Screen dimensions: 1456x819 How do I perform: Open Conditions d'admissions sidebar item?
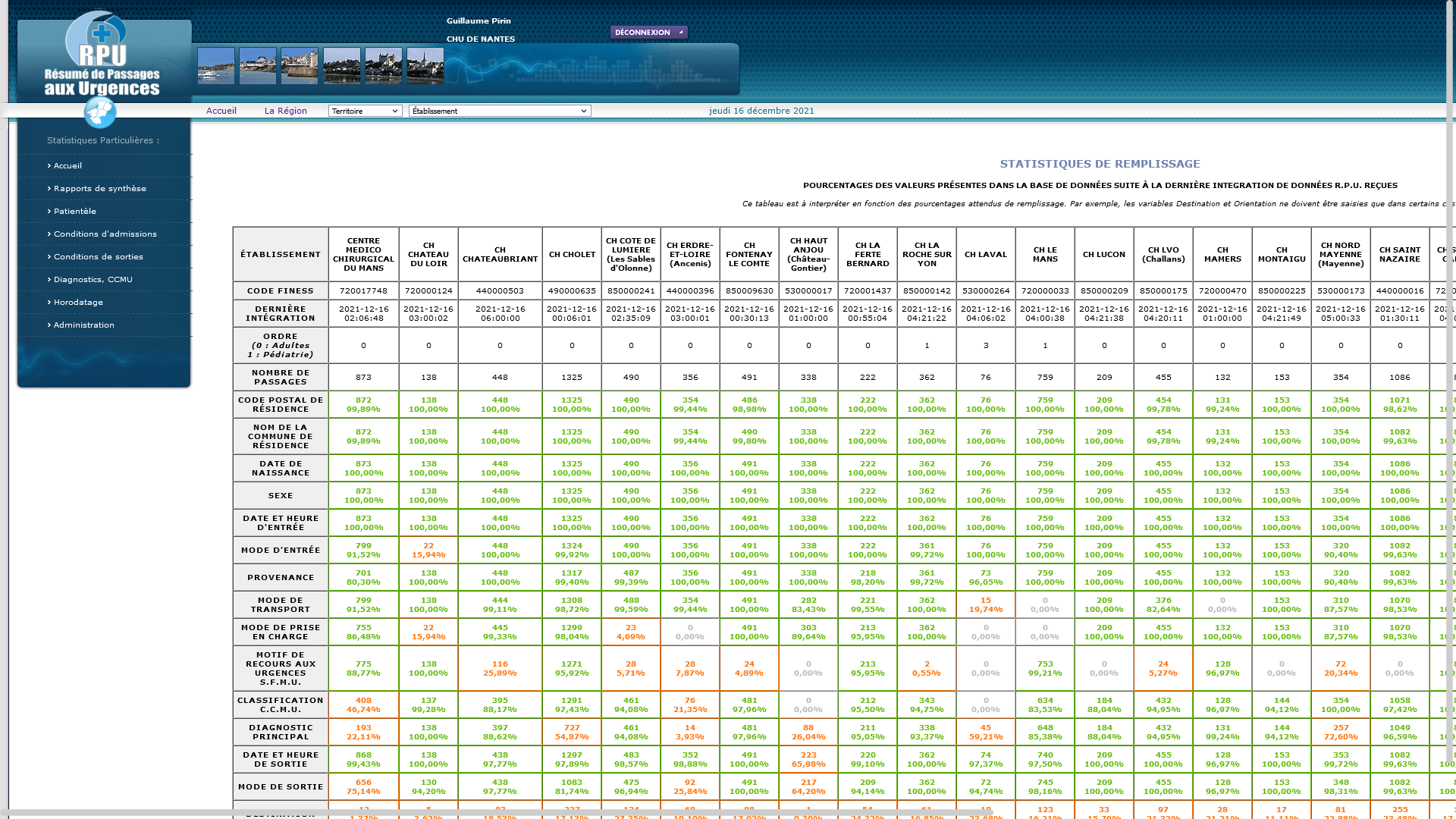(105, 234)
